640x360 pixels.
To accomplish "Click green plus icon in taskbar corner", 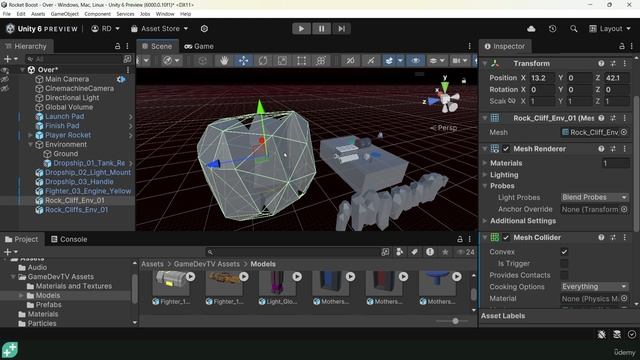I will click(x=10, y=350).
